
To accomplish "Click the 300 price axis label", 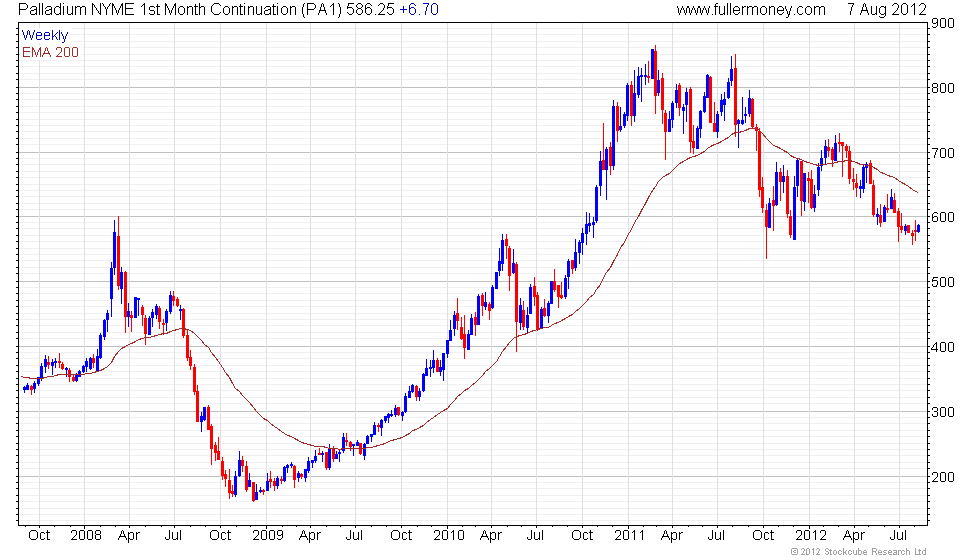I will coord(942,412).
